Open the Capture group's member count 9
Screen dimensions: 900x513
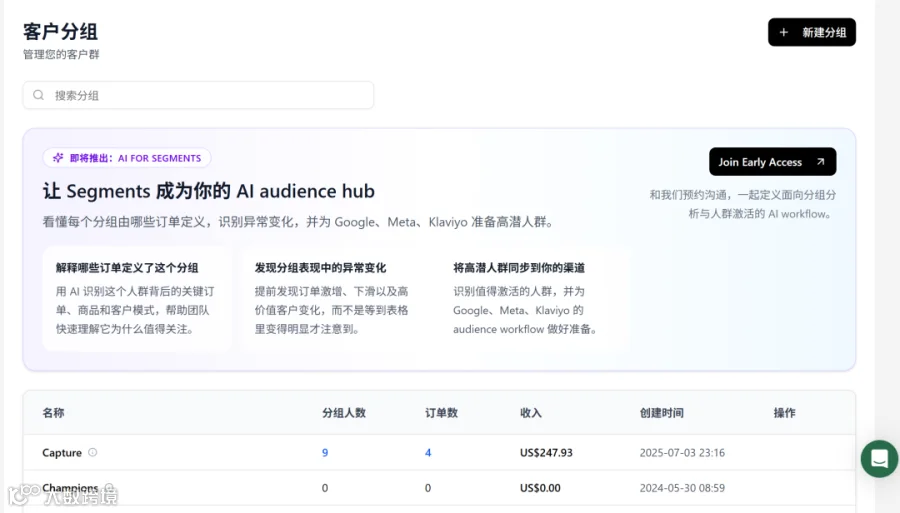coord(325,453)
